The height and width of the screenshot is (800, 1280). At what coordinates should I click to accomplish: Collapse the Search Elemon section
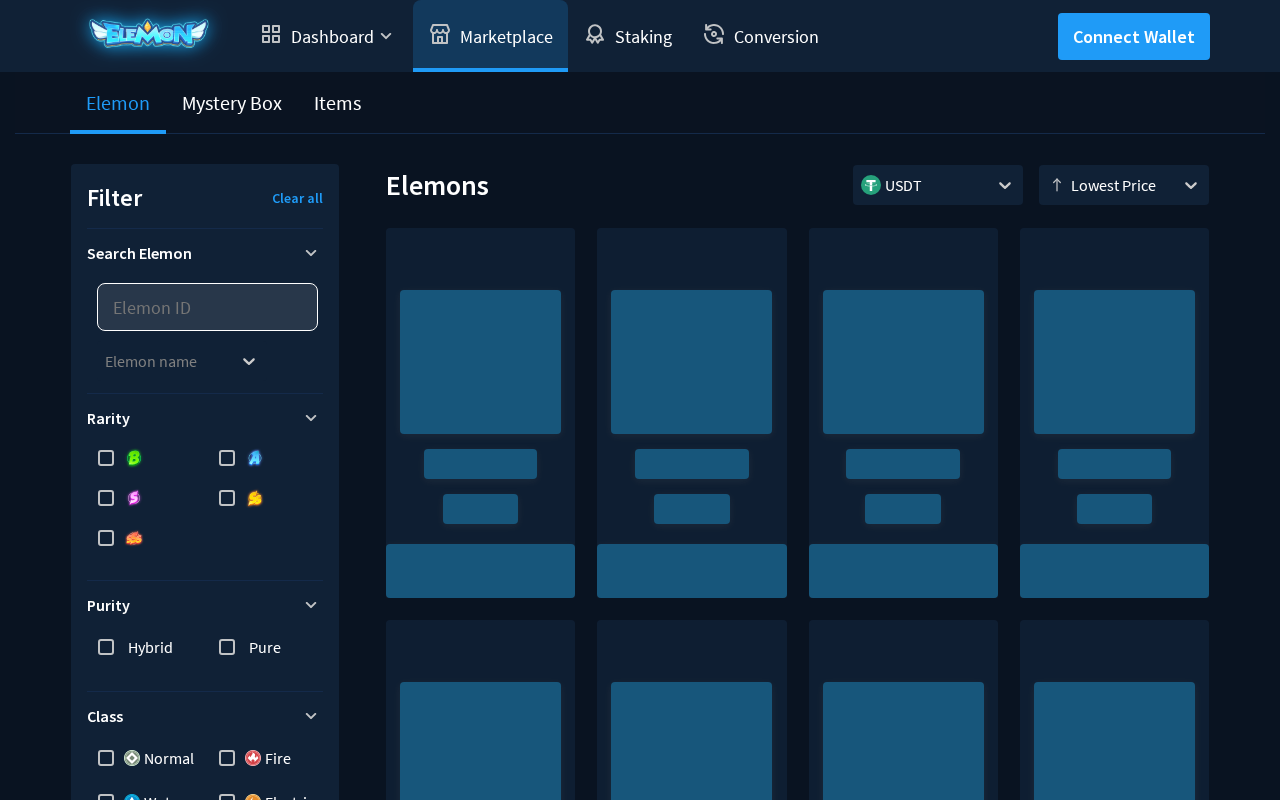coord(311,253)
